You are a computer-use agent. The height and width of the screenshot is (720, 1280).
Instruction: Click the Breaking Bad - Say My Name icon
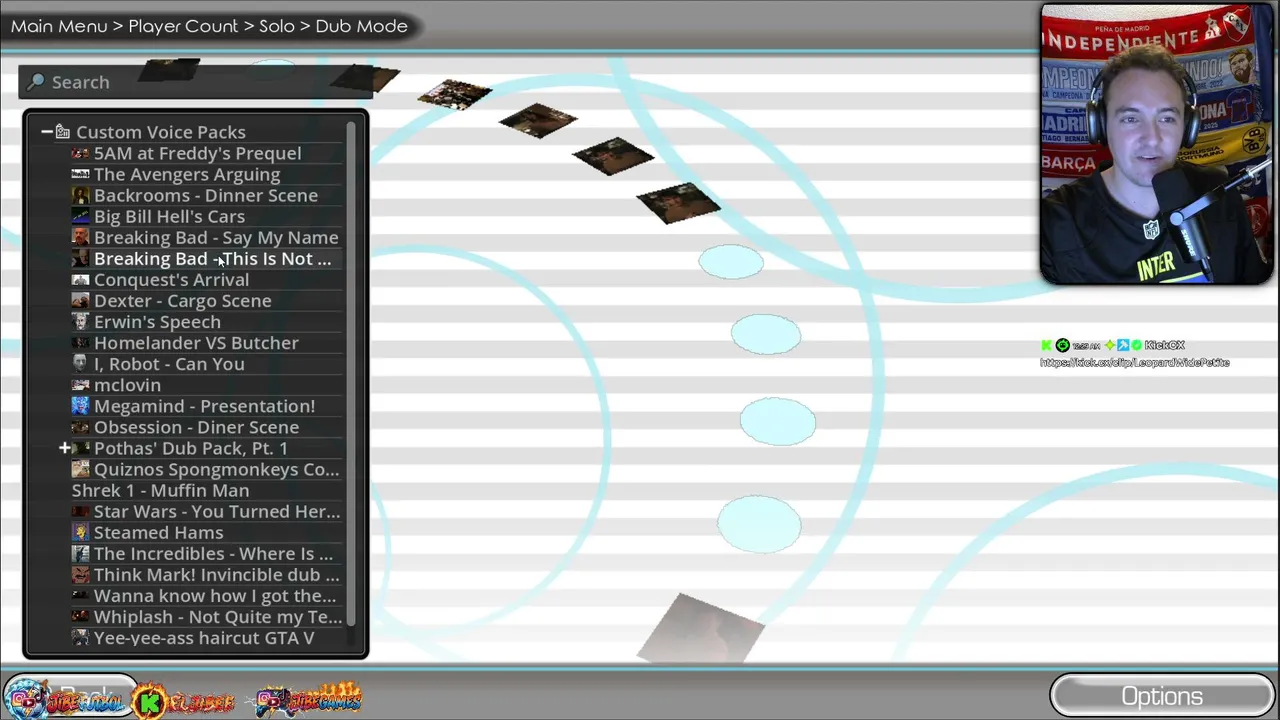click(x=80, y=238)
